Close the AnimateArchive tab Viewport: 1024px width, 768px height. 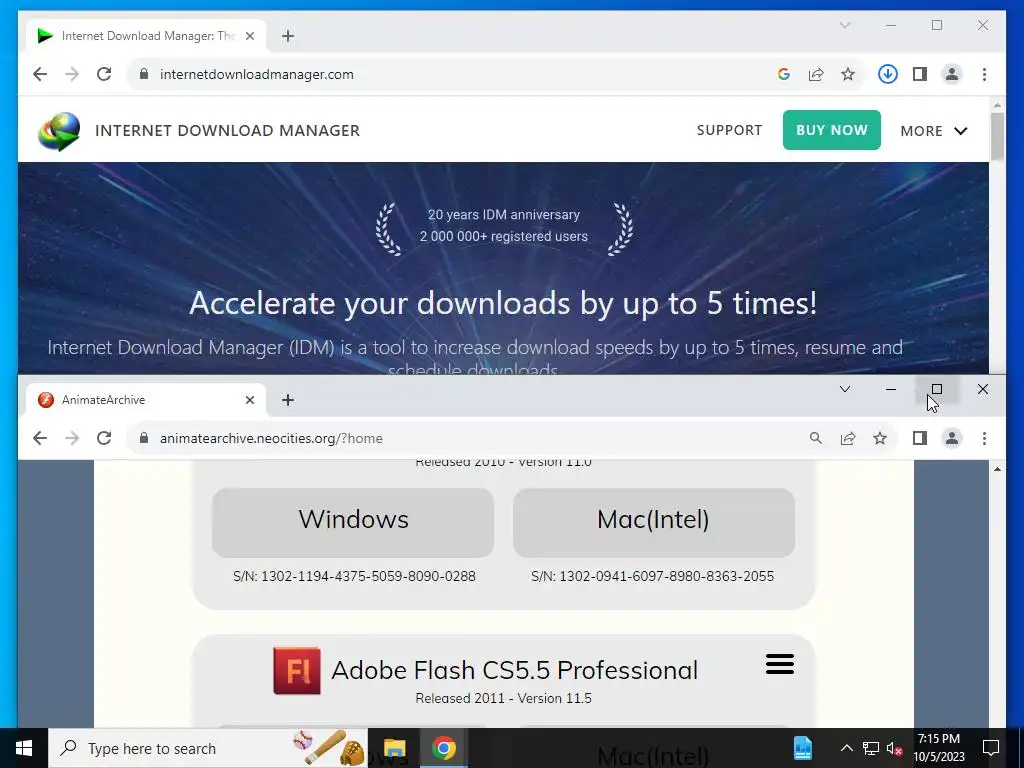point(249,400)
